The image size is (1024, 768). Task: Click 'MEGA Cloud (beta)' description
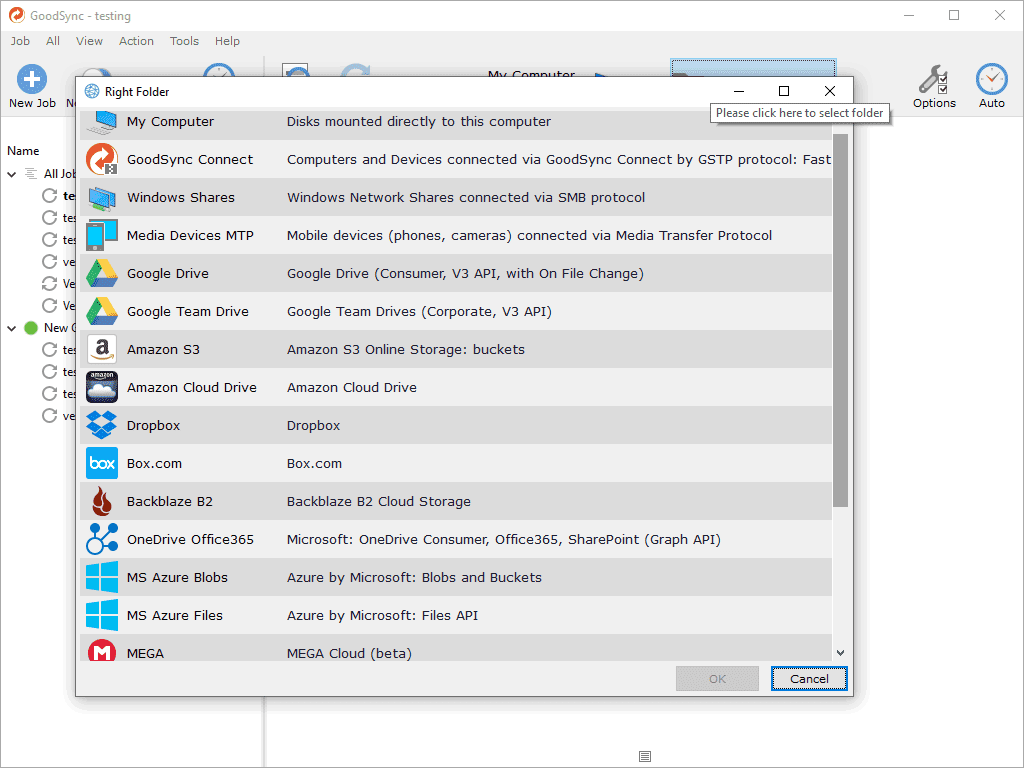[349, 653]
